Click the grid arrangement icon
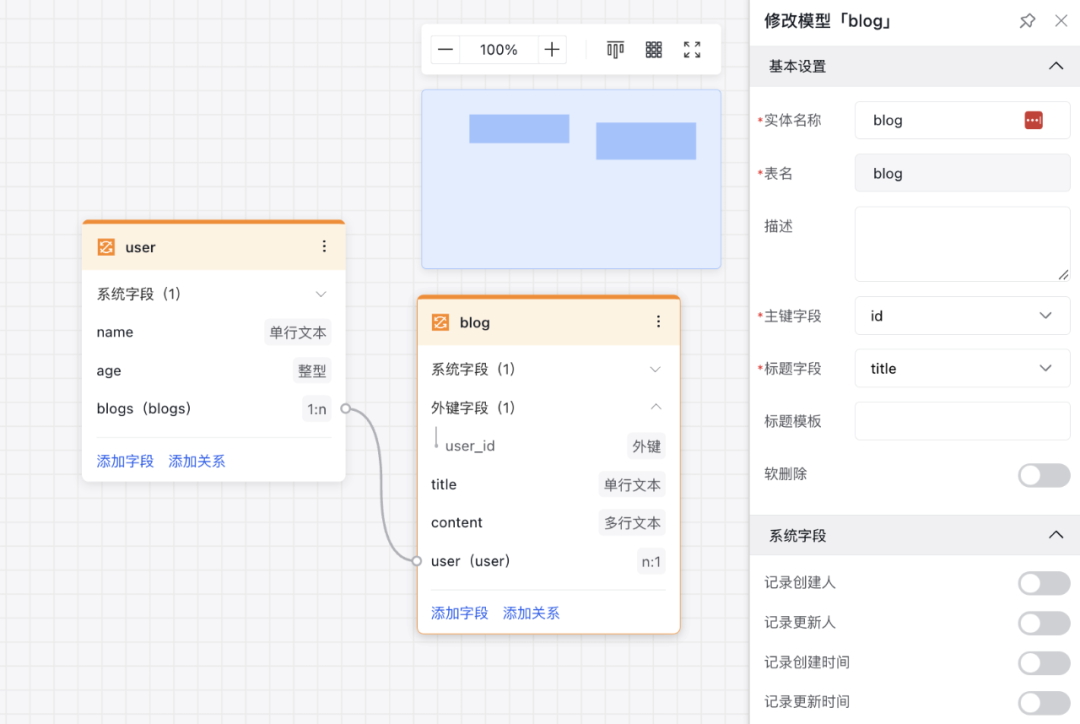Viewport: 1080px width, 724px height. (x=654, y=50)
